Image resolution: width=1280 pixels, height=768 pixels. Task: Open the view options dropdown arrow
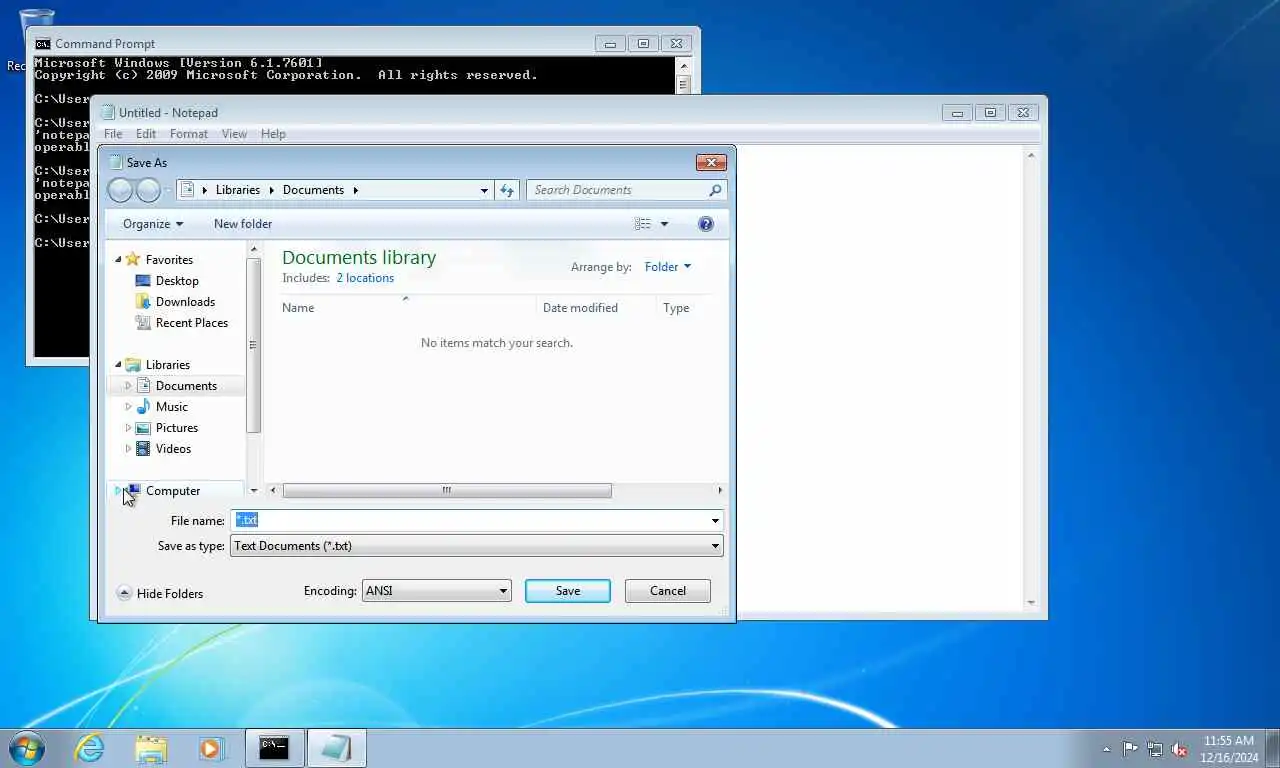pyautogui.click(x=664, y=224)
